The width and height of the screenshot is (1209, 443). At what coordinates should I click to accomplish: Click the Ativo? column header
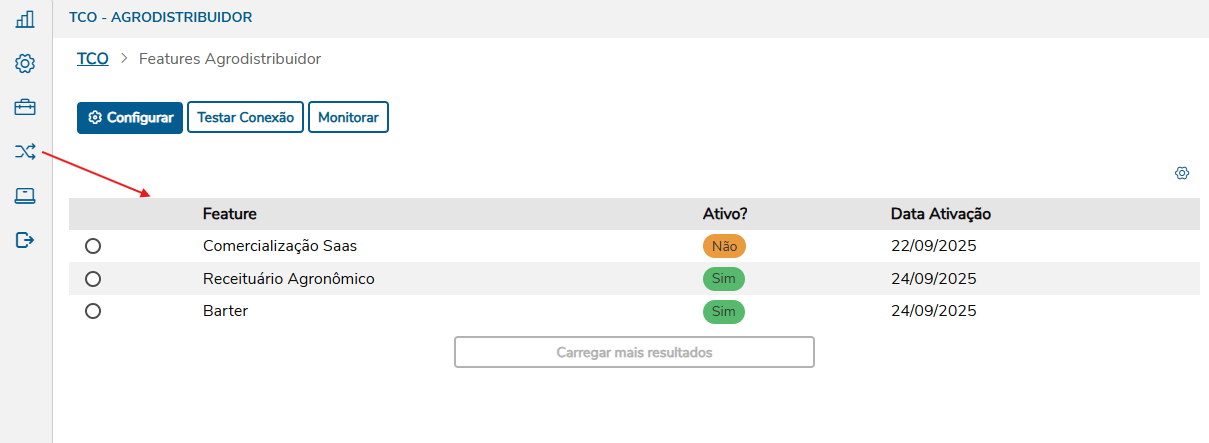(725, 214)
